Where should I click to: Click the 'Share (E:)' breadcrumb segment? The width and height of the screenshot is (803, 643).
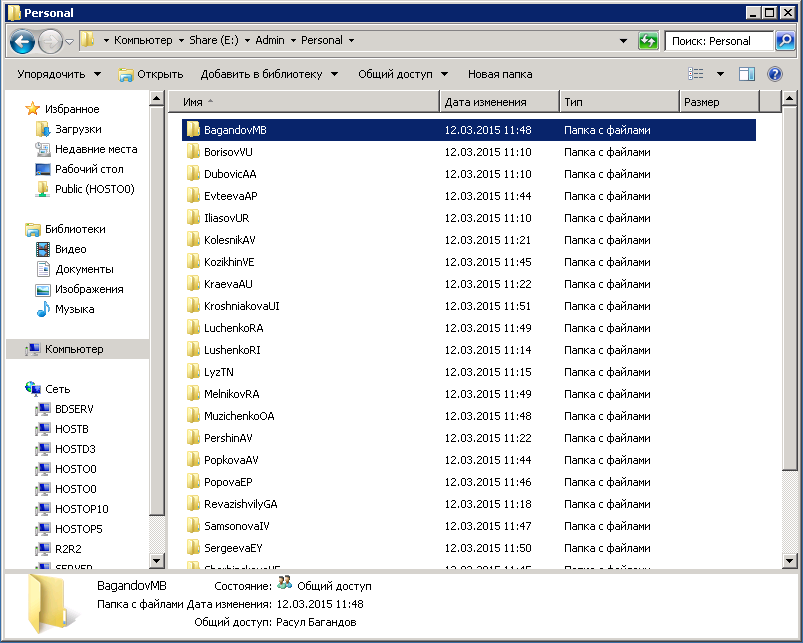point(214,40)
